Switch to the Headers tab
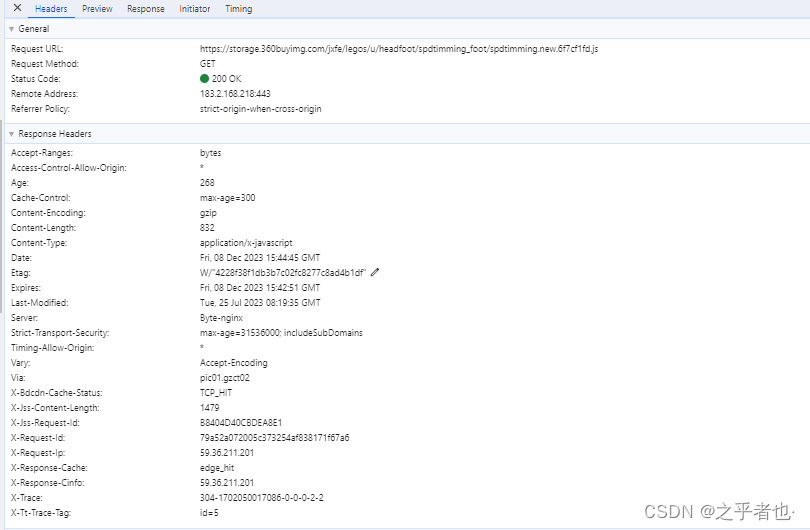 (x=51, y=9)
